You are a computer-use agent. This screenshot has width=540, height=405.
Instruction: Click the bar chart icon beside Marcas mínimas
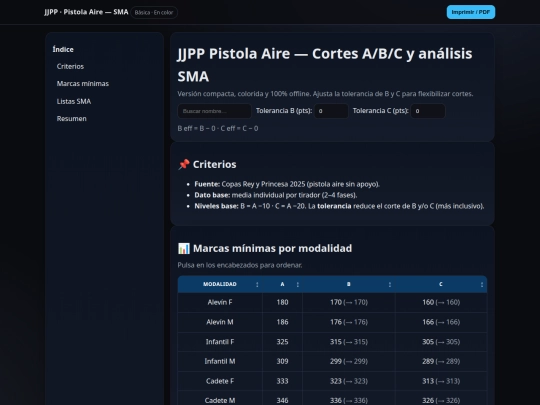(184, 248)
